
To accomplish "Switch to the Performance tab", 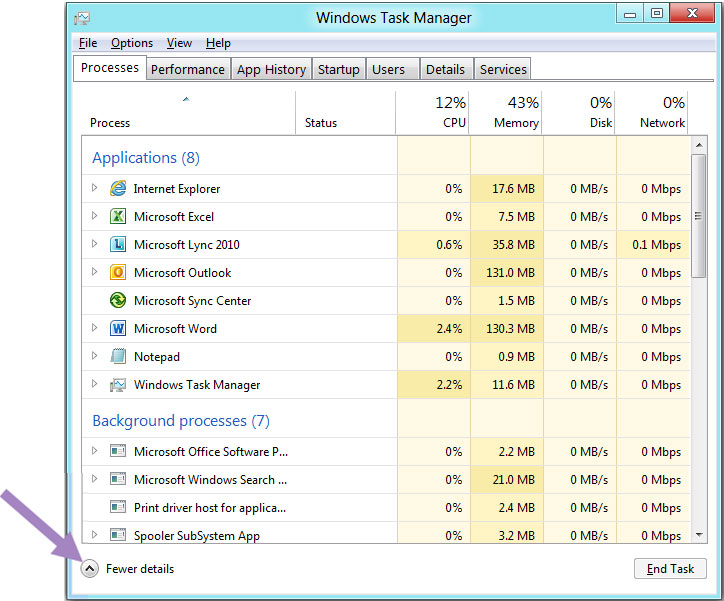I will tap(188, 69).
